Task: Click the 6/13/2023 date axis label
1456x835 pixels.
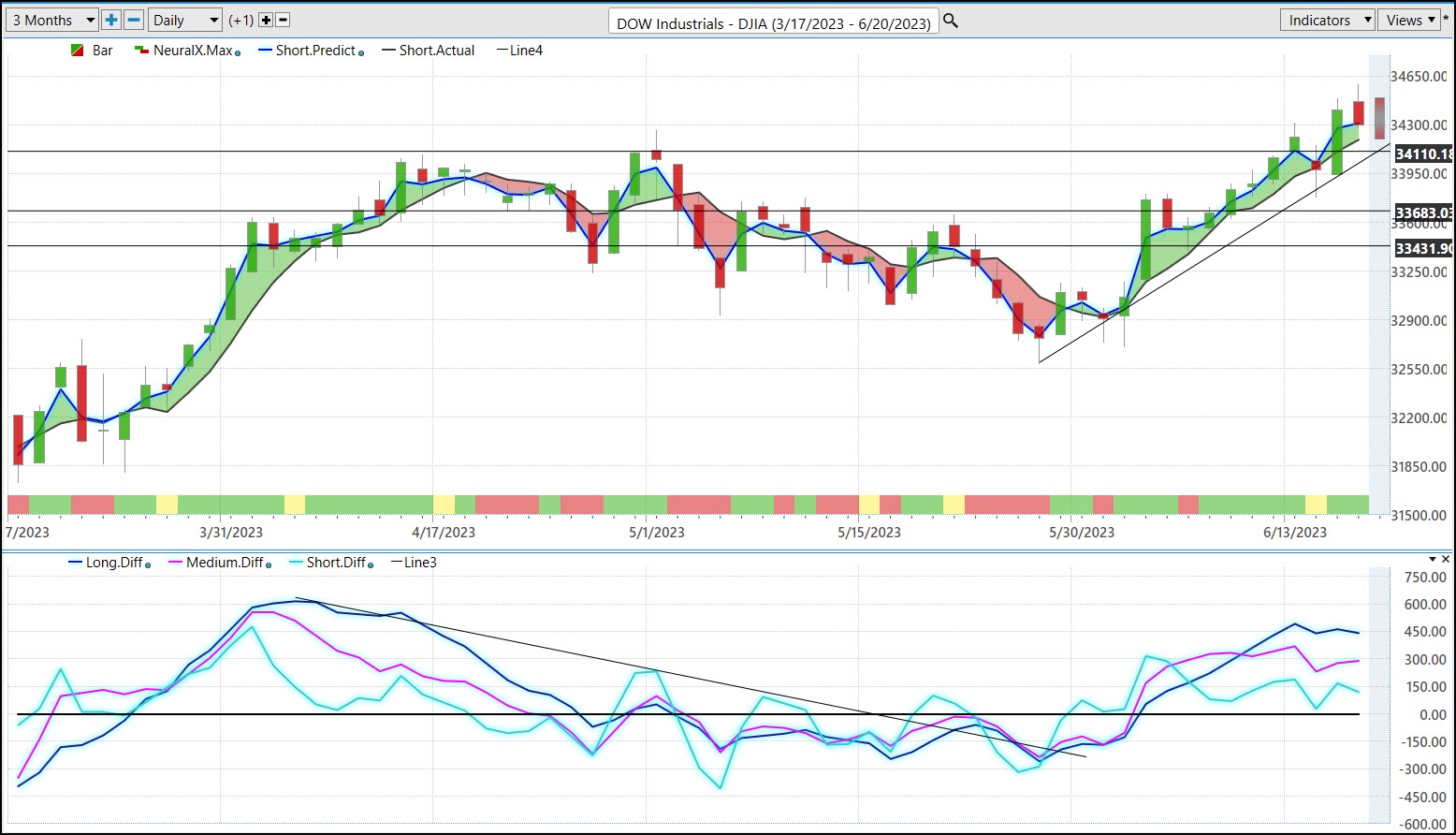Action: 1295,532
